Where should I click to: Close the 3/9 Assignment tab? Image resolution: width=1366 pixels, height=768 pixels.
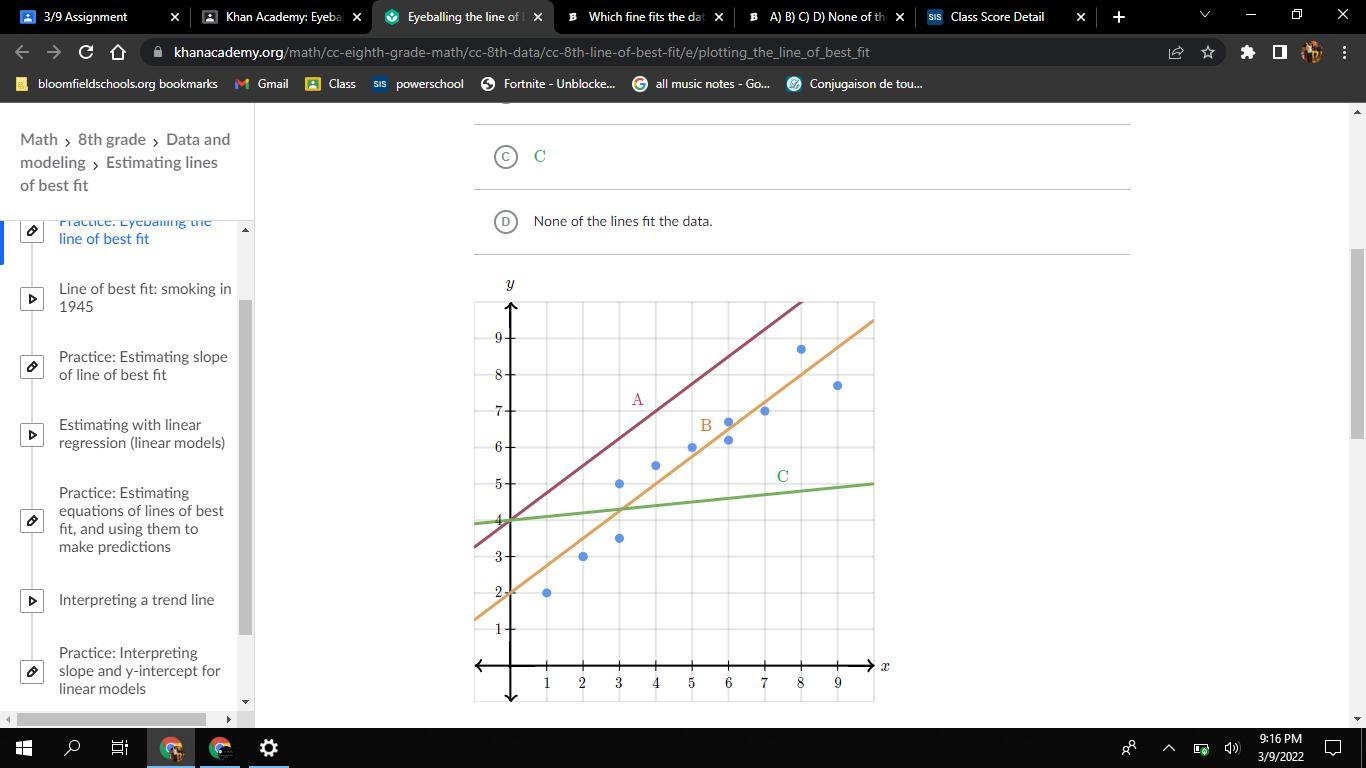tap(175, 17)
